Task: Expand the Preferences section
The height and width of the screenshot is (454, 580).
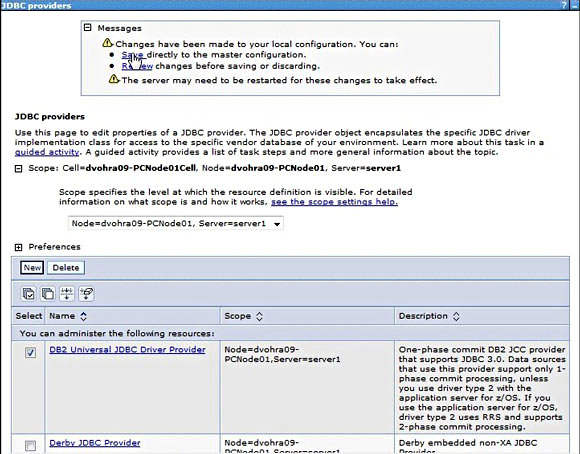Action: pos(18,247)
